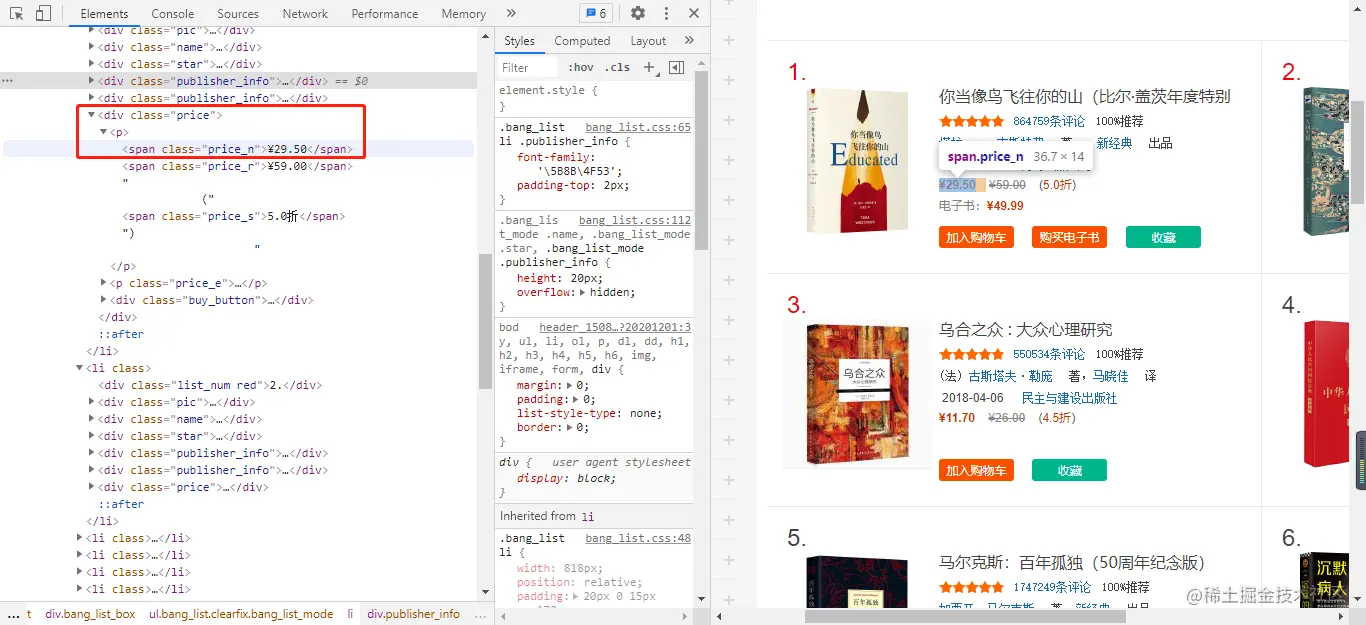
Task: Show more sidebar tabs after Layout
Action: (689, 40)
